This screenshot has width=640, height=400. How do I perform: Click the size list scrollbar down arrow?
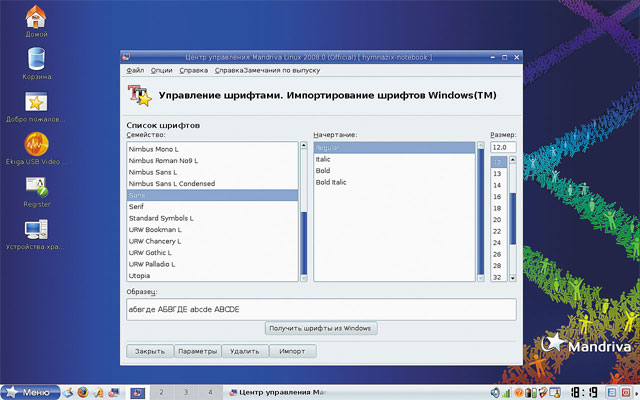click(513, 278)
